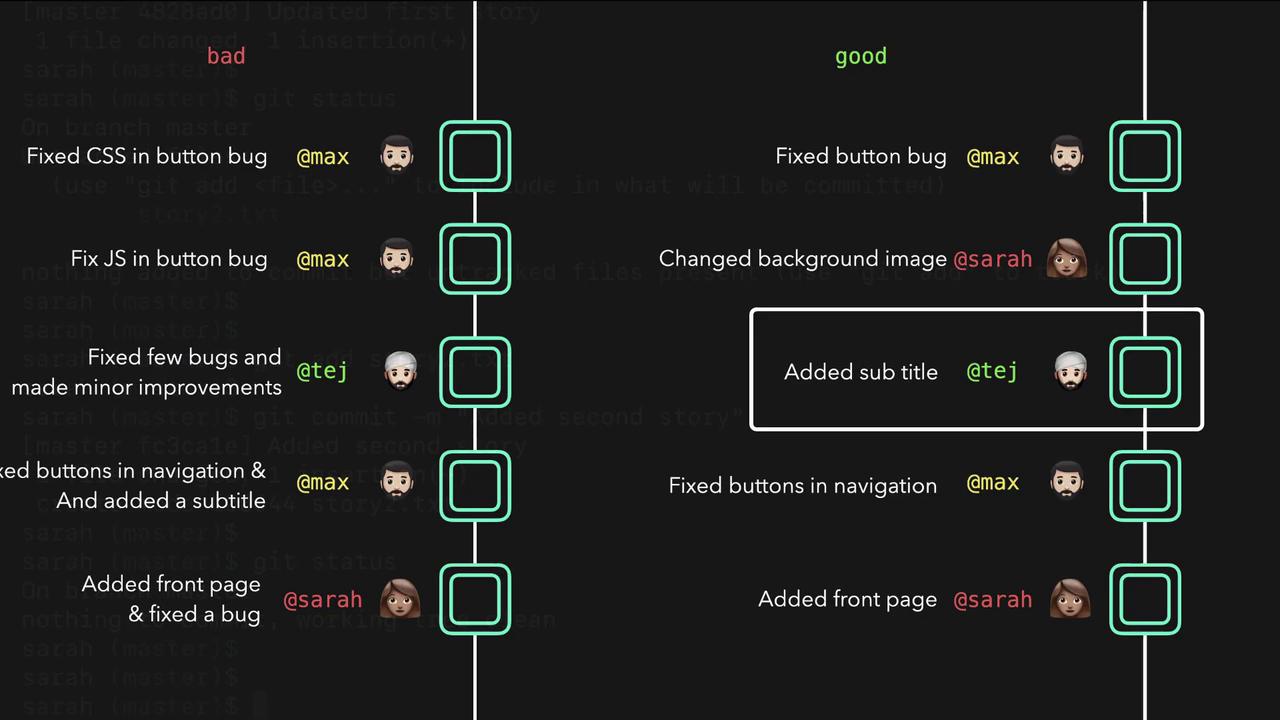Select the commit node beside "Fix JS in button bug"

475,259
